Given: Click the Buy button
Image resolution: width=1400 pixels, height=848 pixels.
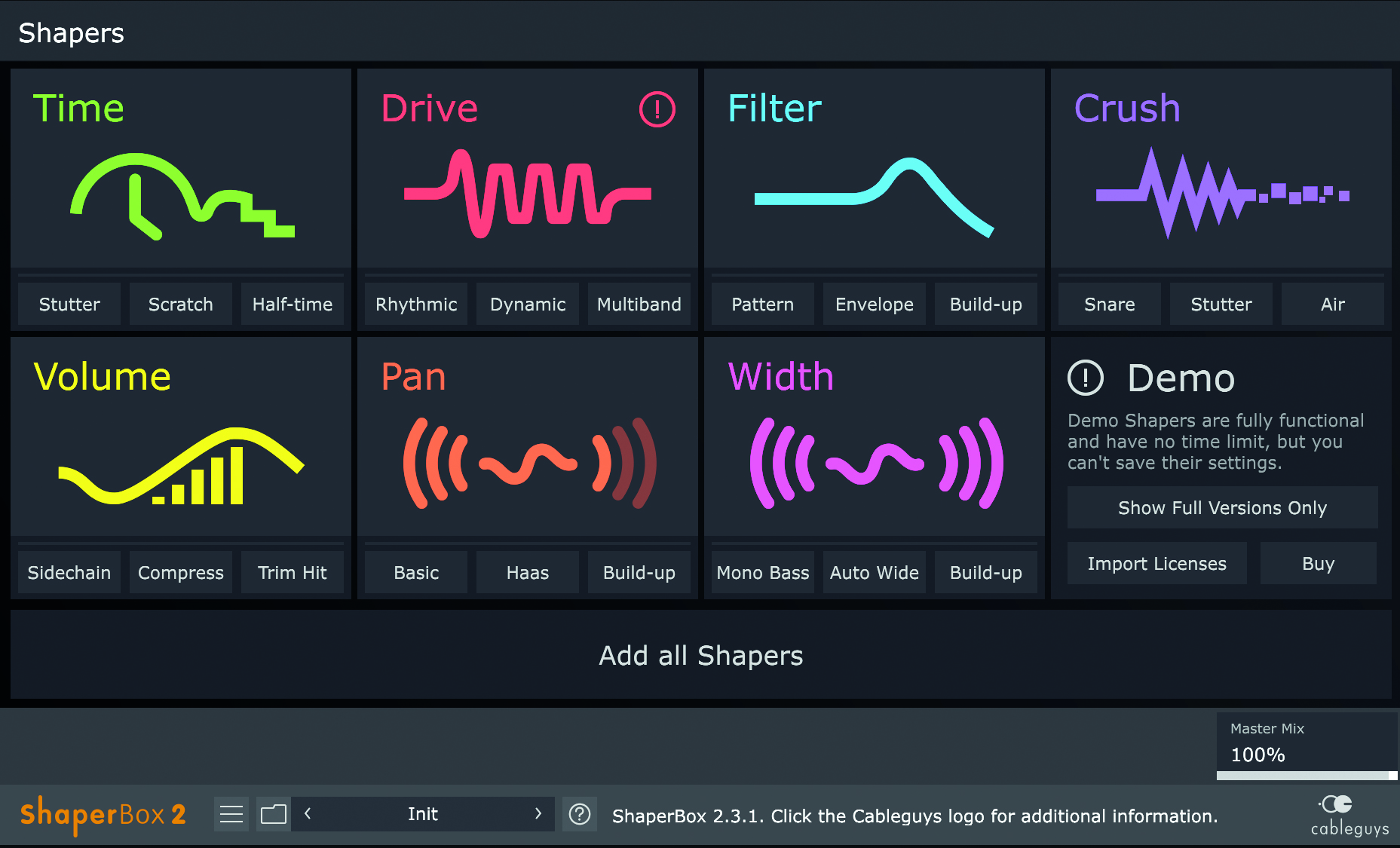Looking at the screenshot, I should click(1319, 564).
